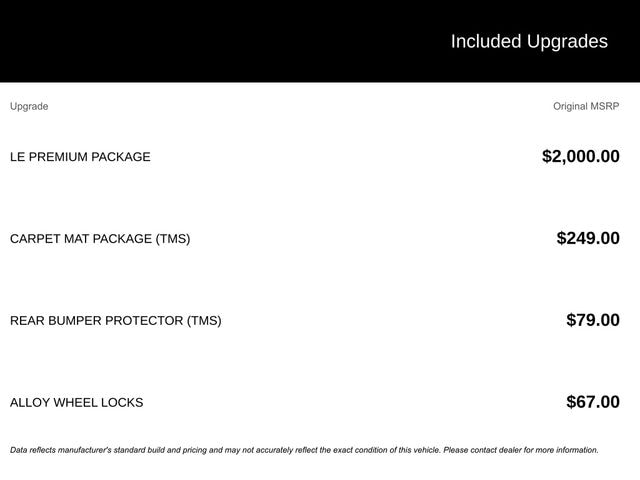Click the $67.00 price
The width and height of the screenshot is (640, 480).
pos(592,402)
